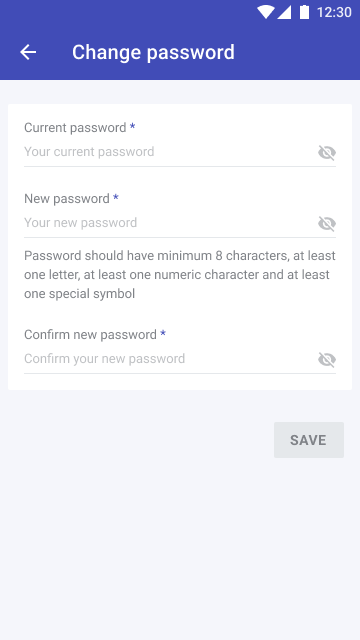
Task: Tap the 'New password' label
Action: 67,199
